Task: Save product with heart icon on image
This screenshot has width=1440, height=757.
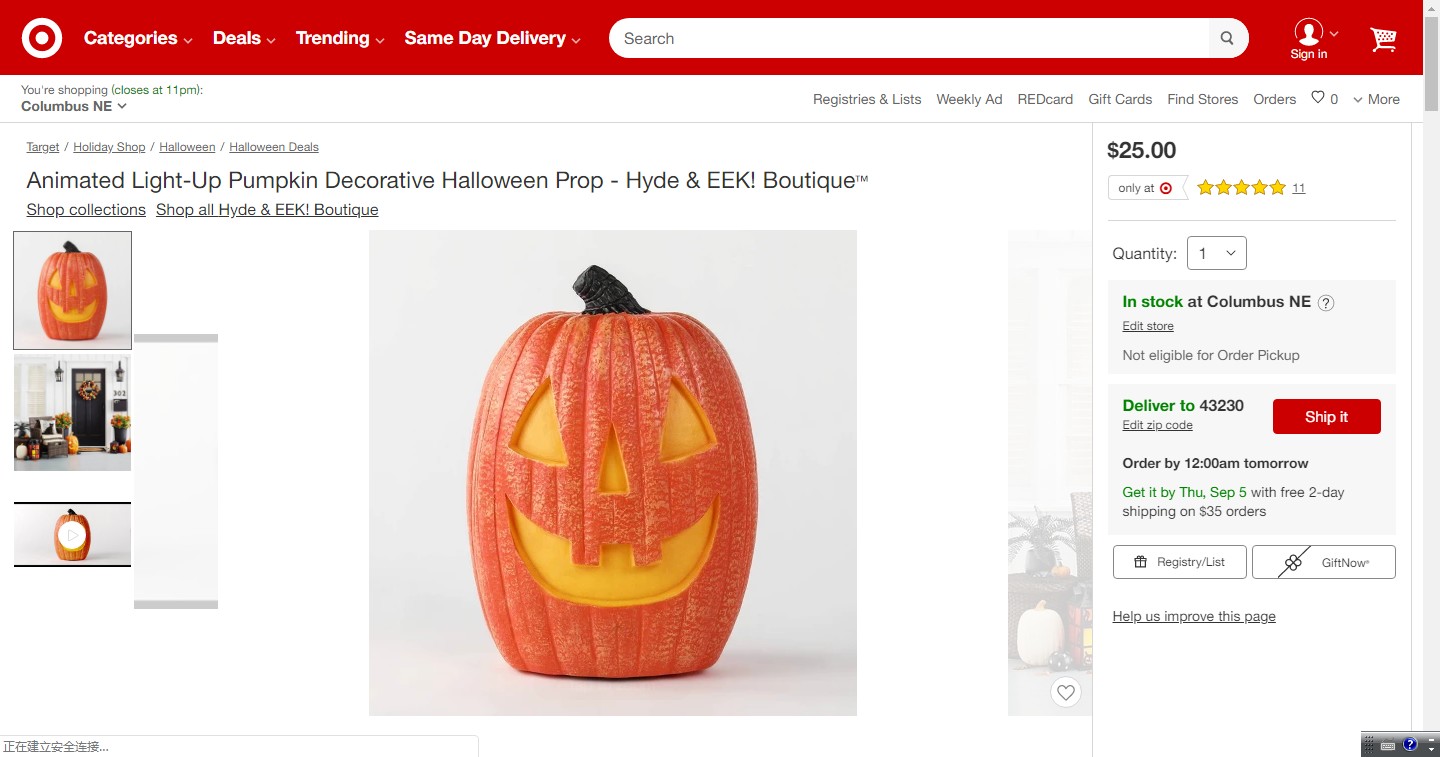Action: click(x=1066, y=692)
